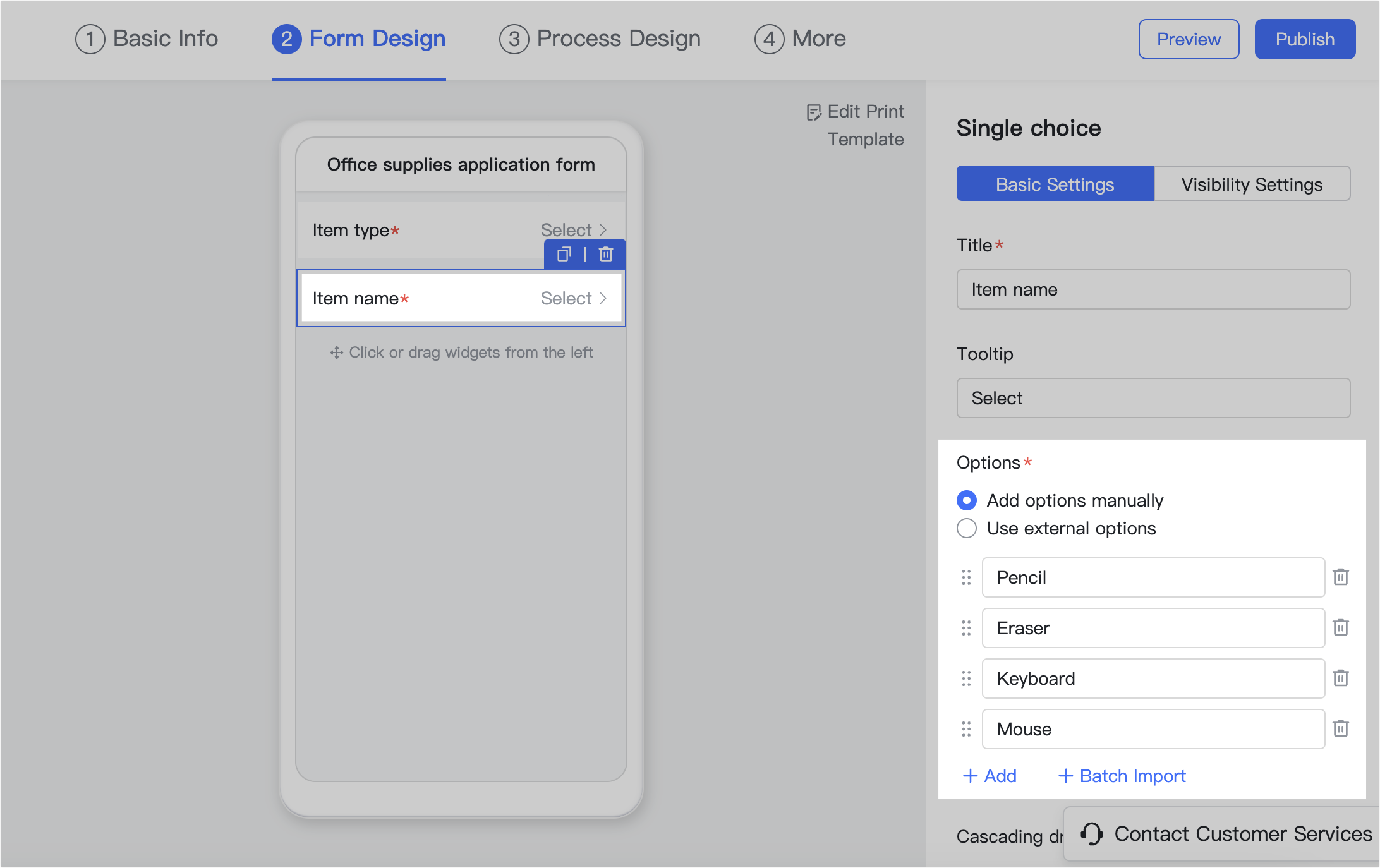This screenshot has width=1380, height=868.
Task: Remove the Mouse option
Action: [1341, 728]
